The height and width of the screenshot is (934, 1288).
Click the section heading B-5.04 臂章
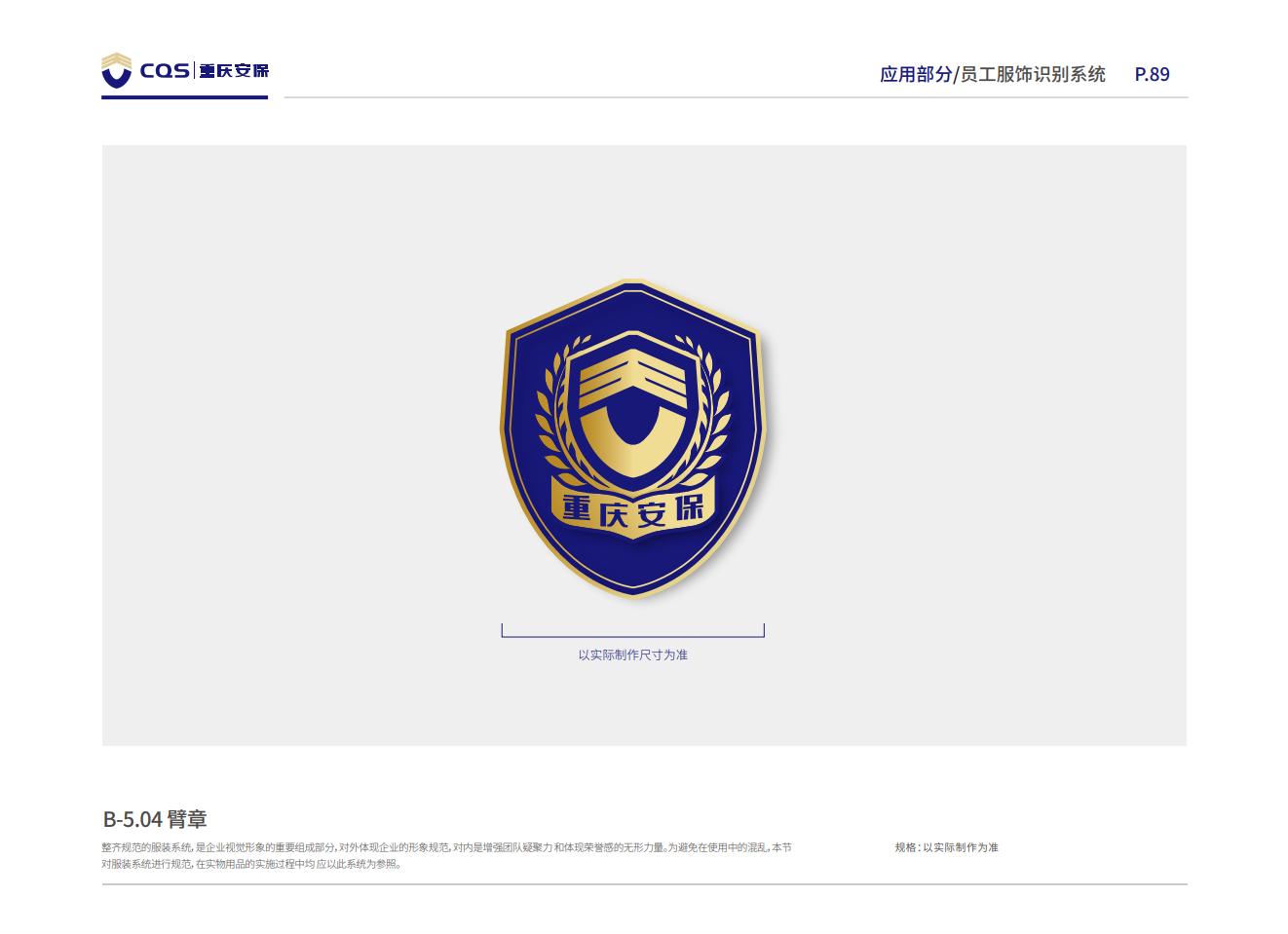click(x=155, y=819)
